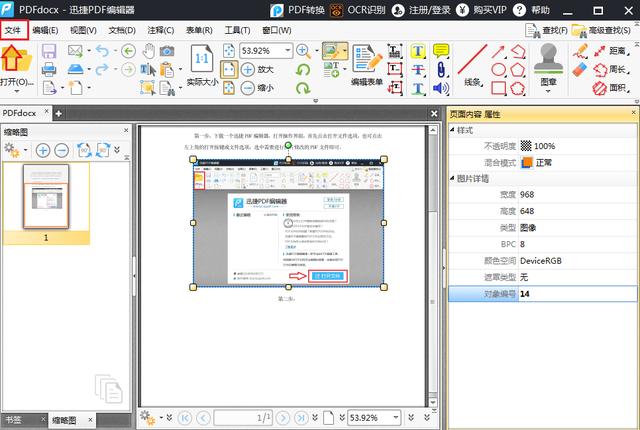Select the strikethrough text tool

click(x=418, y=69)
